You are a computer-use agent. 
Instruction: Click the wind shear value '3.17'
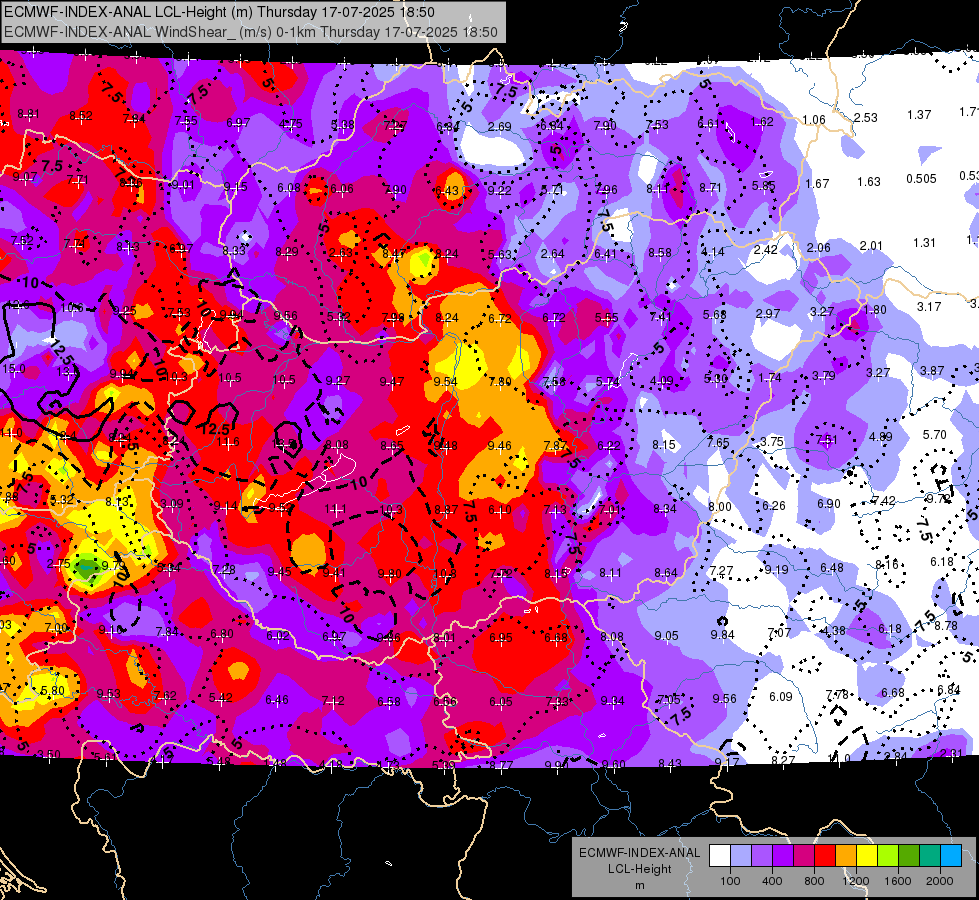click(929, 307)
